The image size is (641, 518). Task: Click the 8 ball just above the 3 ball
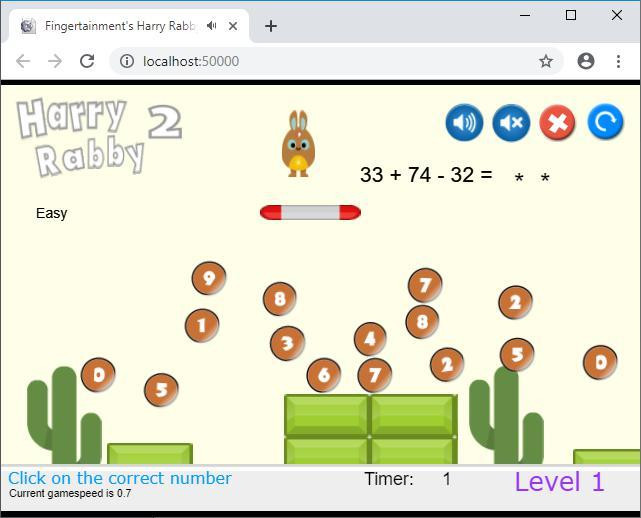[280, 298]
